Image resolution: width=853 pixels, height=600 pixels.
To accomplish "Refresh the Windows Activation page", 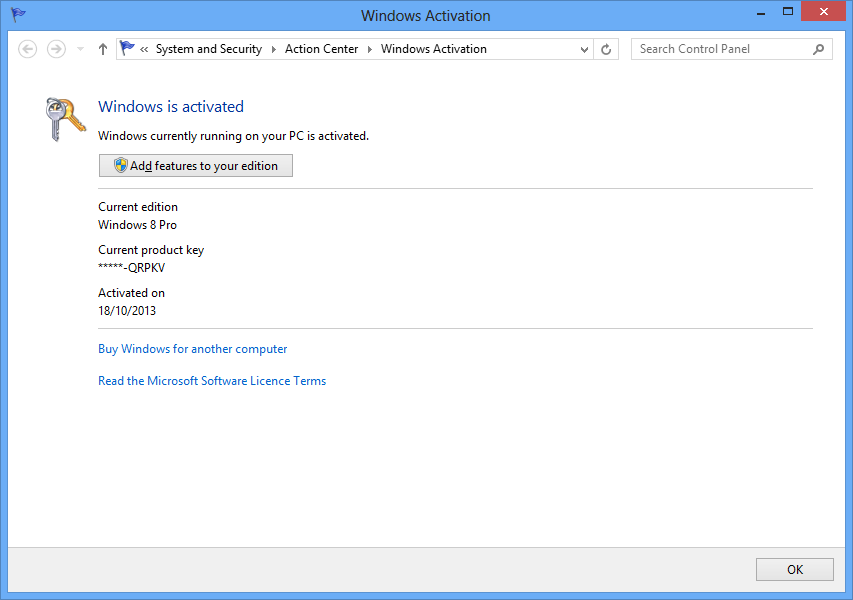I will coord(606,50).
